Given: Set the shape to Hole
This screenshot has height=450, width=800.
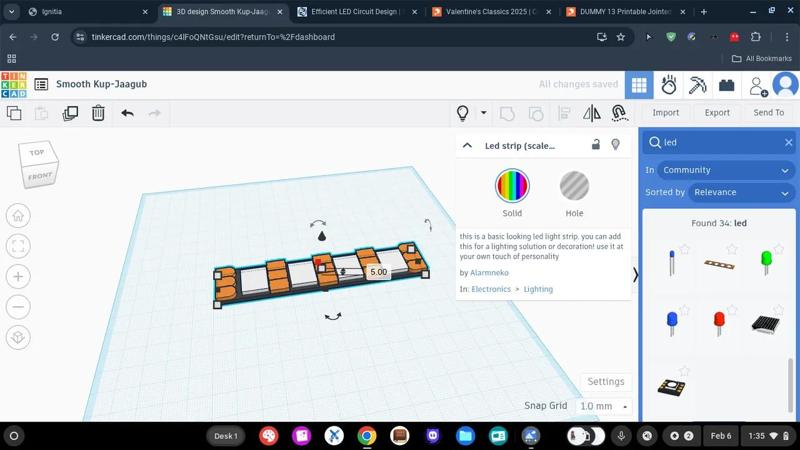Looking at the screenshot, I should pyautogui.click(x=574, y=186).
